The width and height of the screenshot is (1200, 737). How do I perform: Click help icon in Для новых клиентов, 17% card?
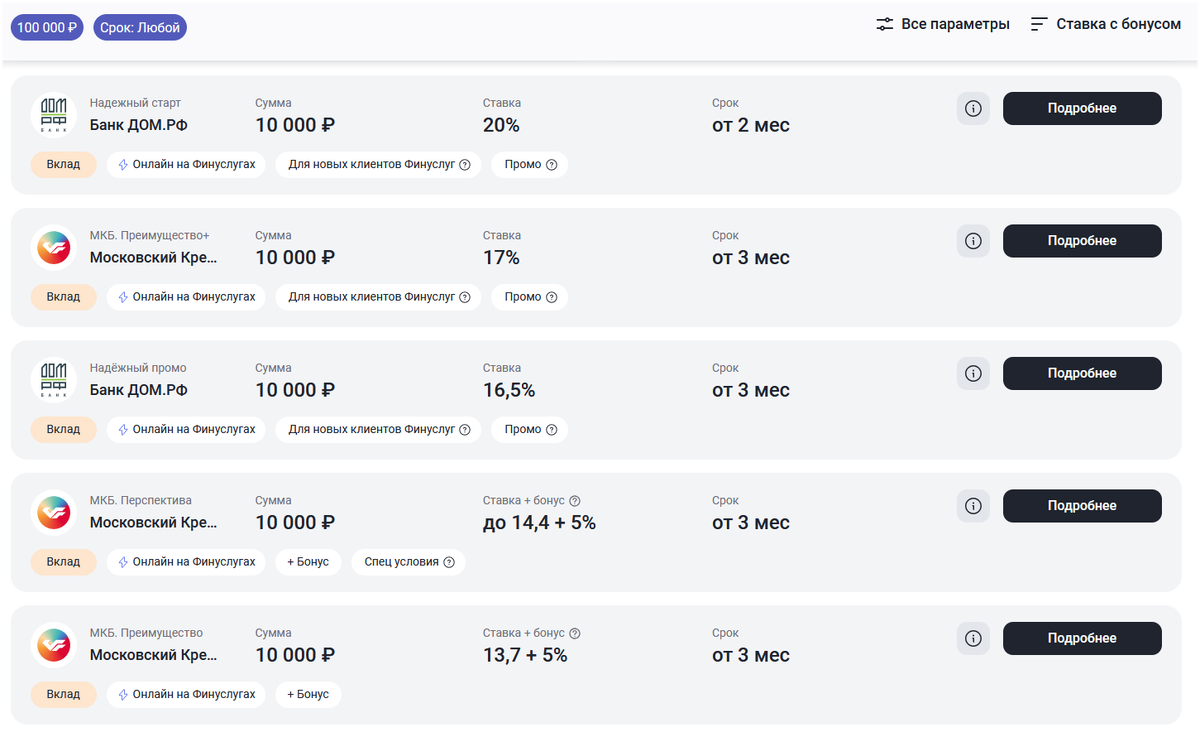click(465, 297)
